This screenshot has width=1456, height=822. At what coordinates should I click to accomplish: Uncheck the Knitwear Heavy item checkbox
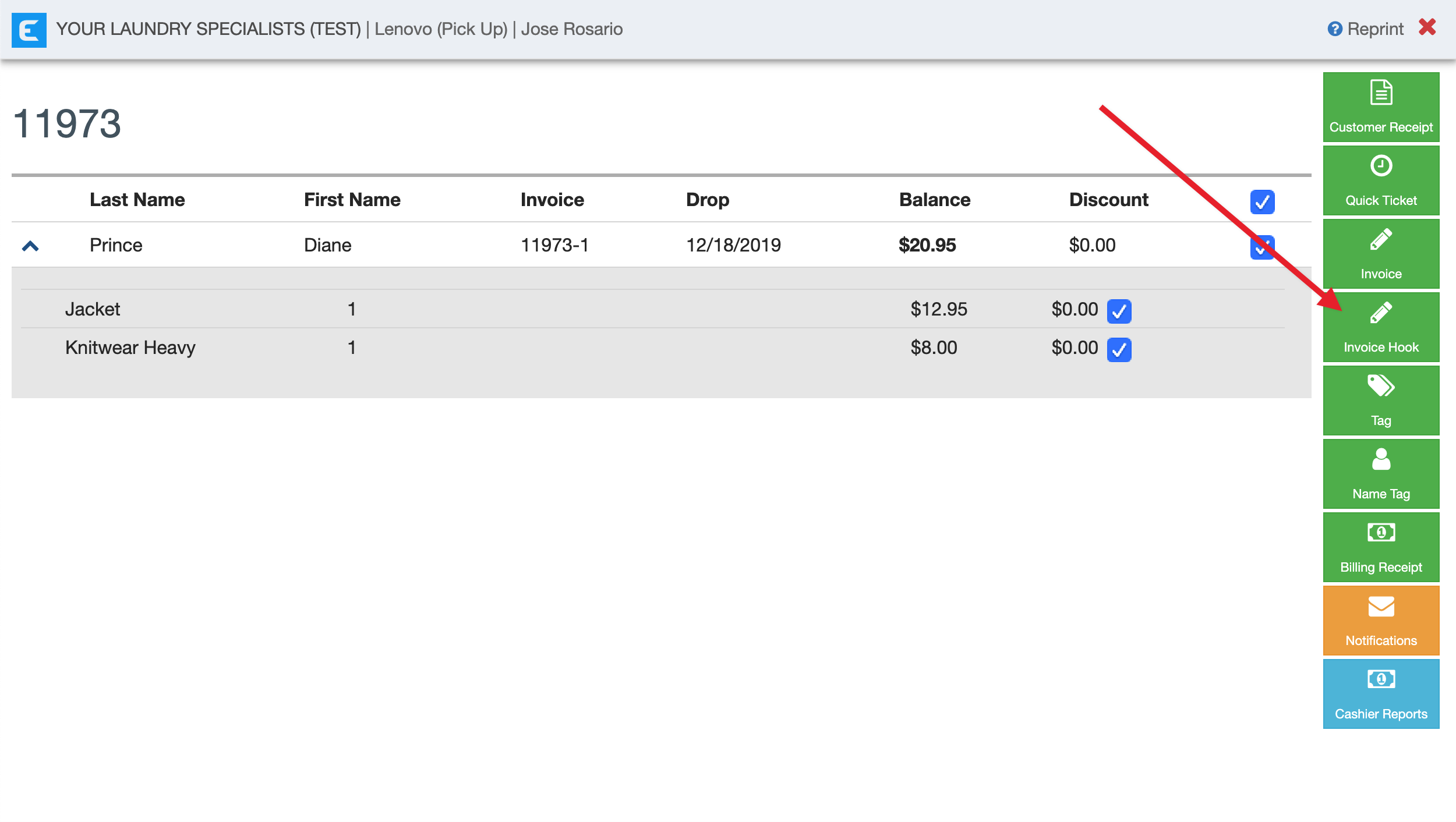pyautogui.click(x=1119, y=350)
